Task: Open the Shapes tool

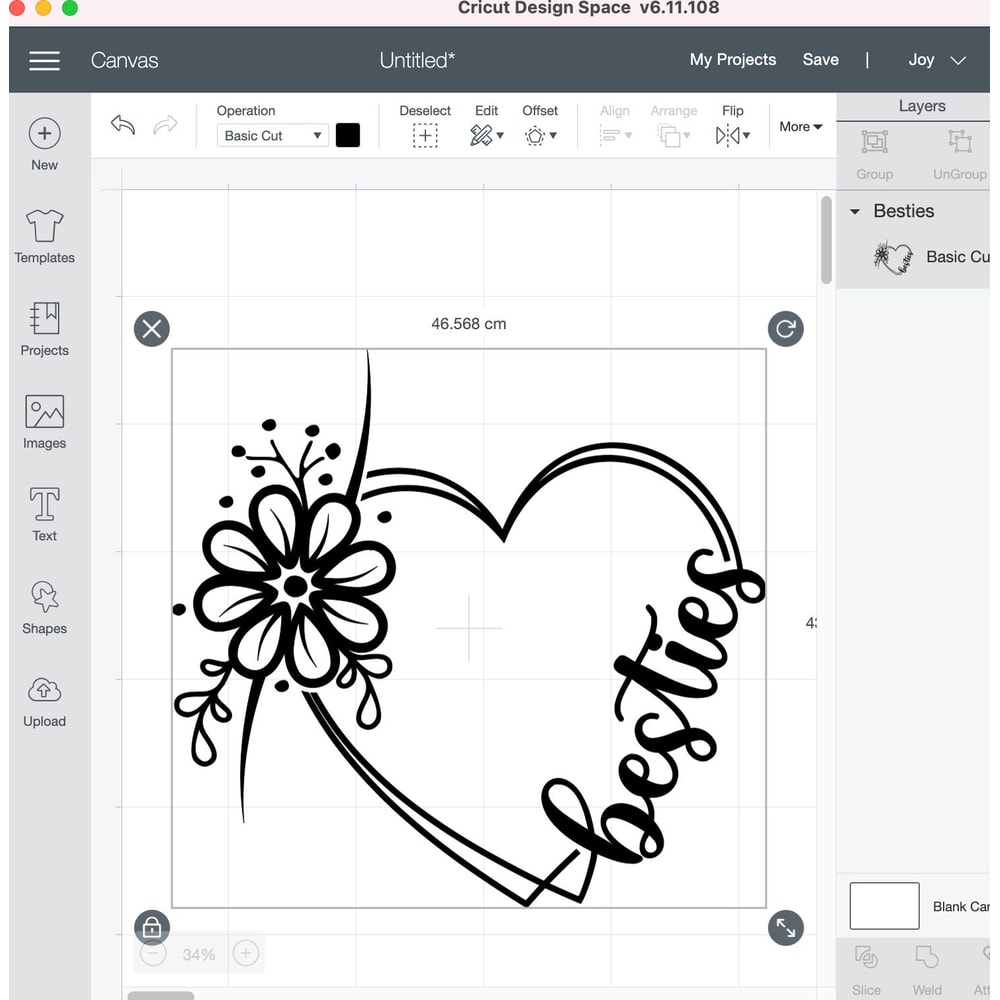Action: [43, 605]
